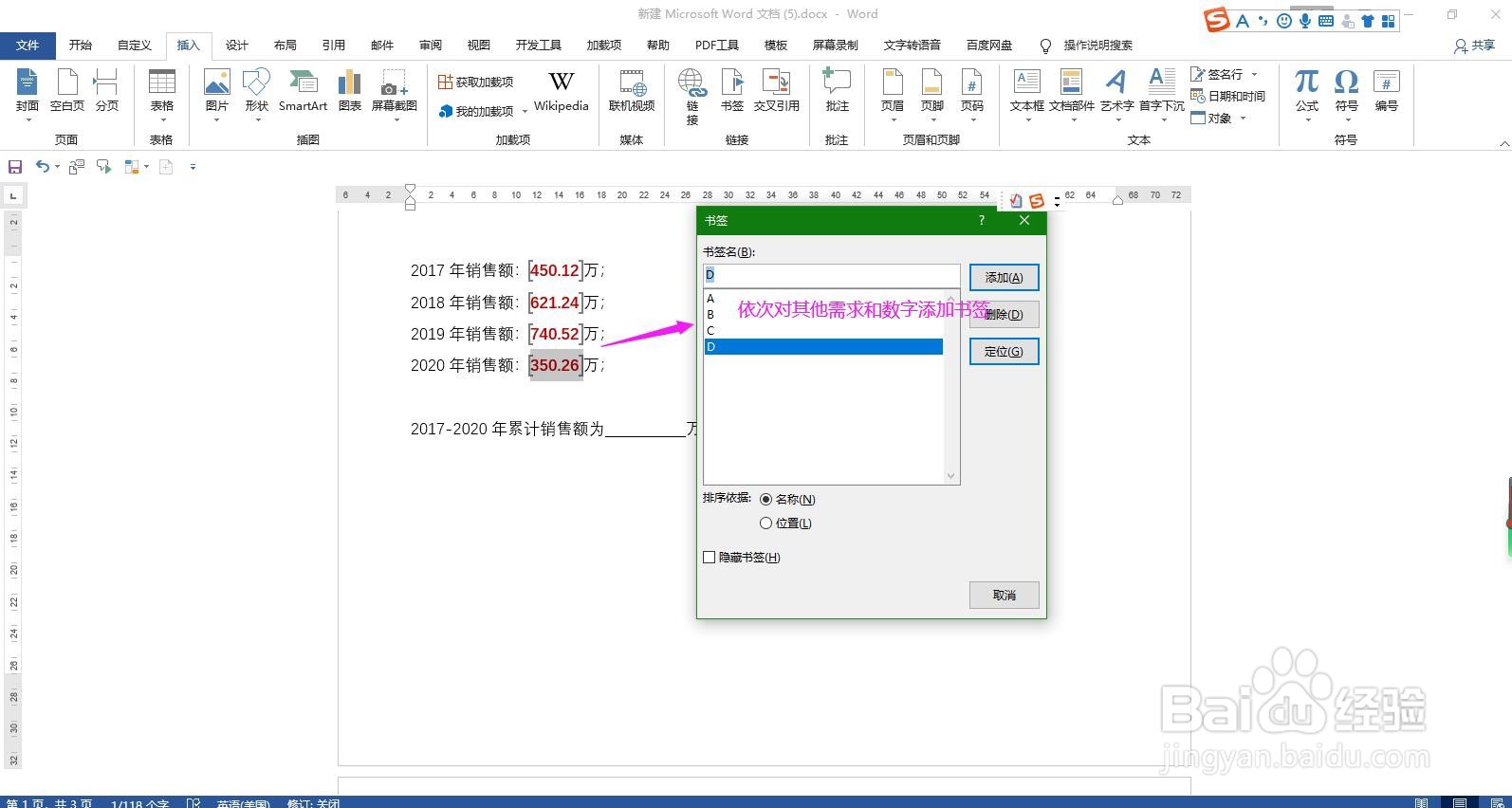Toggle hidden bookmarks (隐藏书签) checkbox
The height and width of the screenshot is (808, 1512).
(709, 558)
